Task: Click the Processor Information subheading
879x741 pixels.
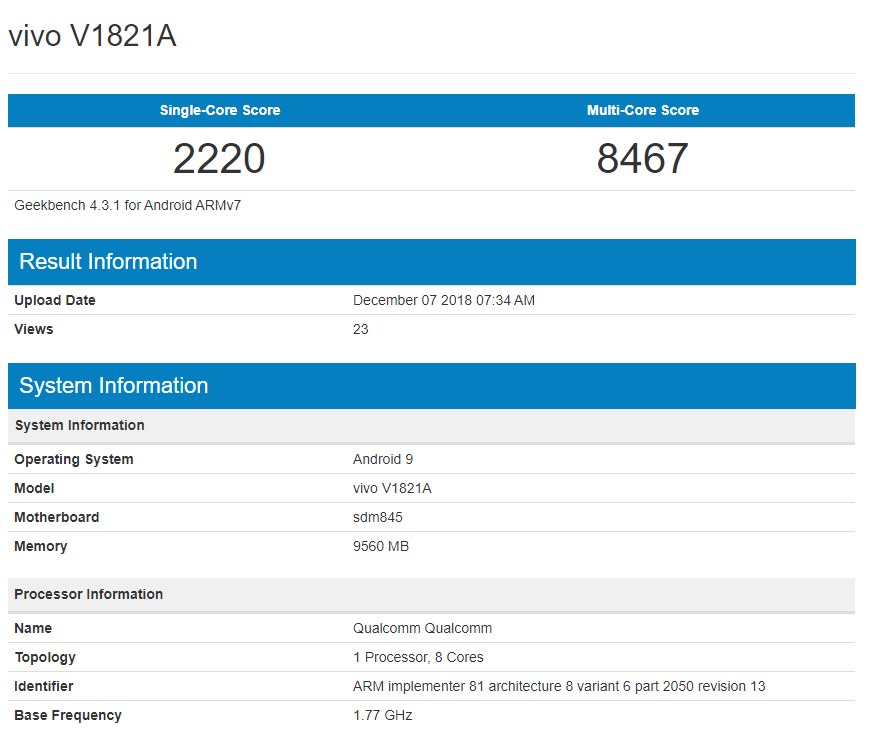Action: pos(89,594)
